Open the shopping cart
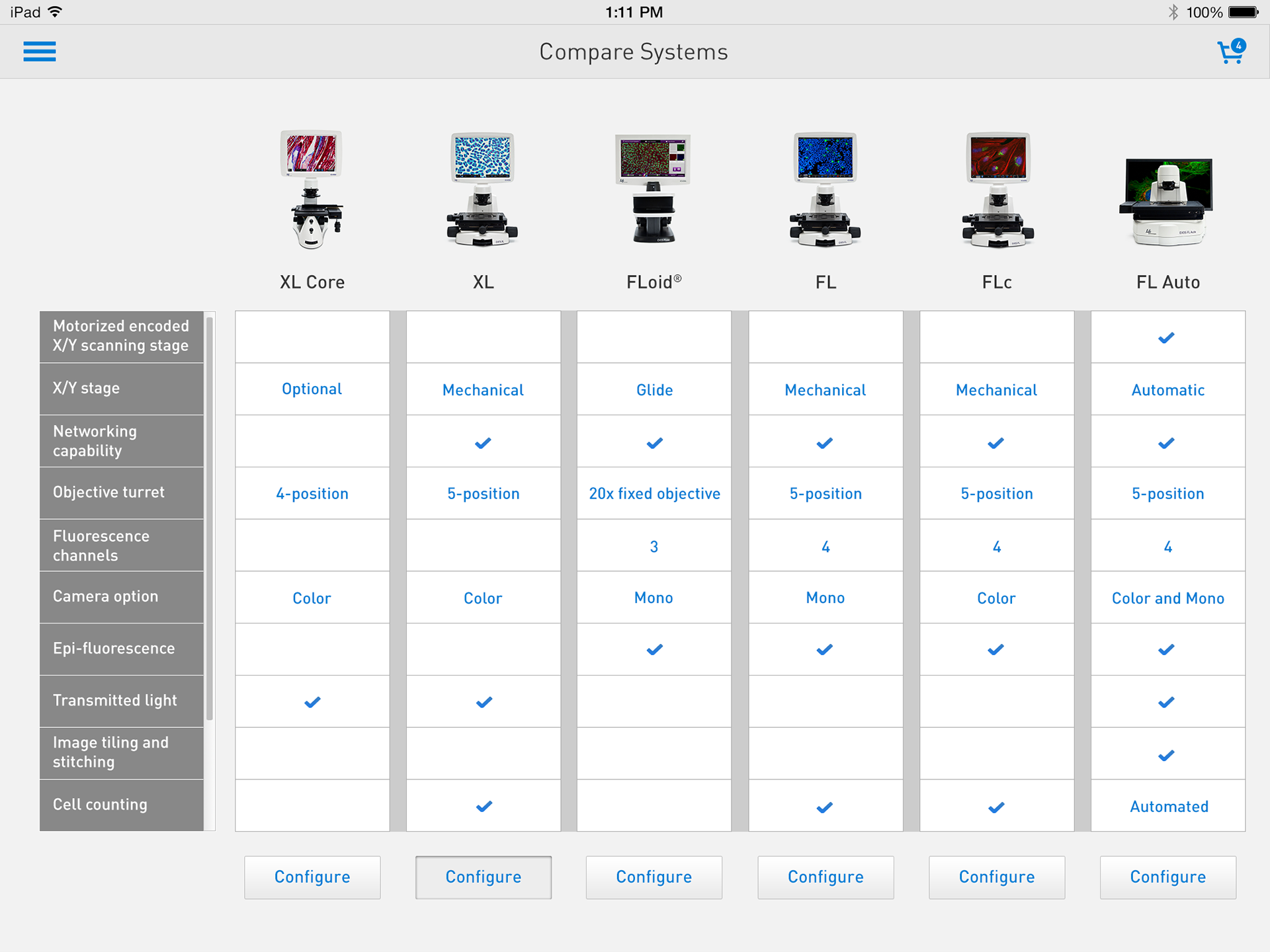The width and height of the screenshot is (1270, 952). pos(1232,52)
